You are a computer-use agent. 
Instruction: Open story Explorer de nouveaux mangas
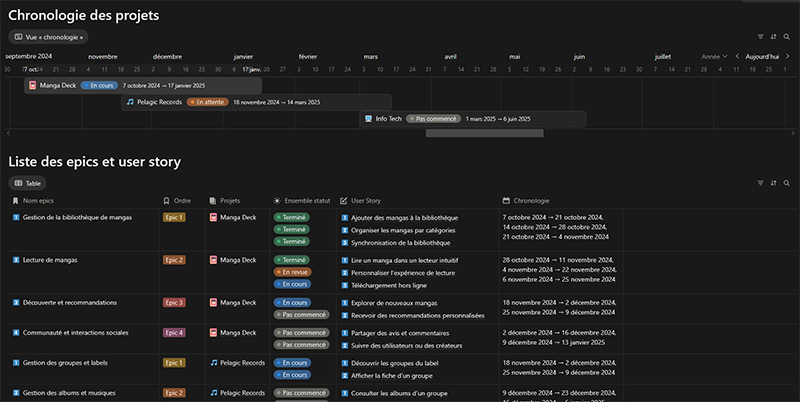[394, 303]
